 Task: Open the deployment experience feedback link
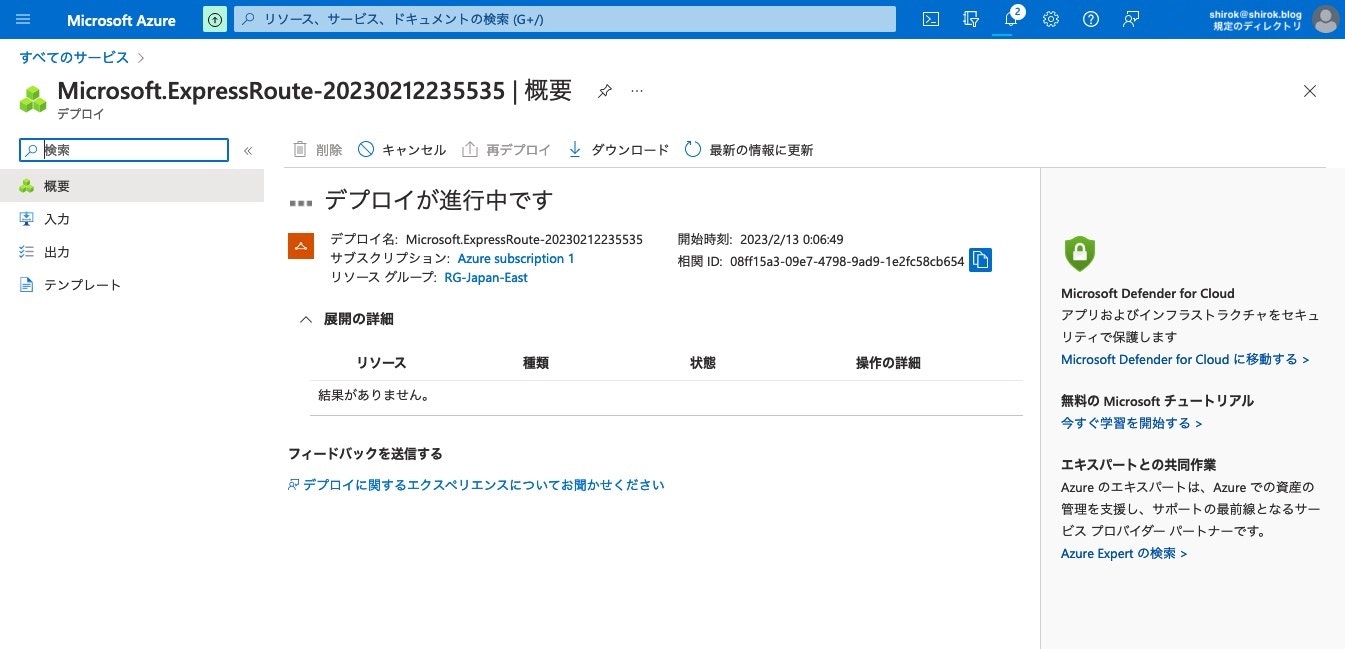(476, 485)
